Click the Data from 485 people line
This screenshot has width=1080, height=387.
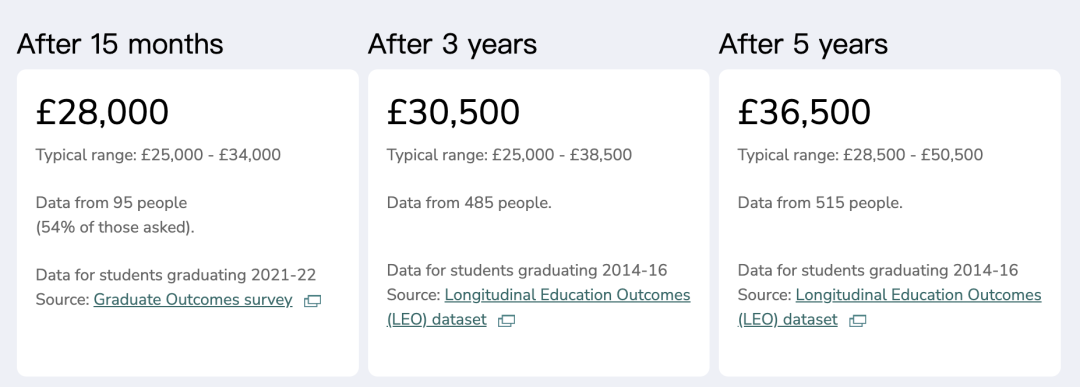coord(470,203)
